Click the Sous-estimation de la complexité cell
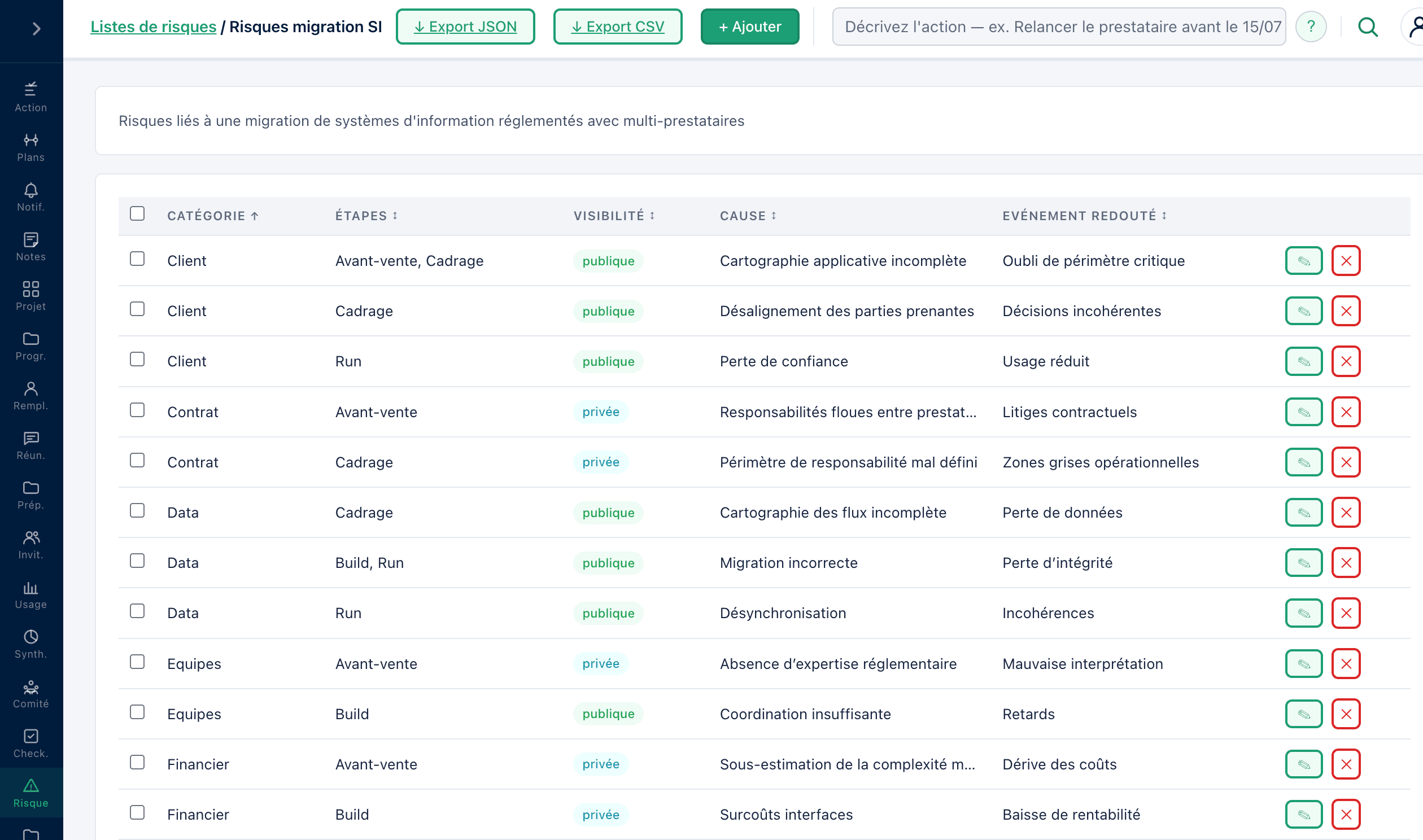The width and height of the screenshot is (1423, 840). [x=848, y=764]
